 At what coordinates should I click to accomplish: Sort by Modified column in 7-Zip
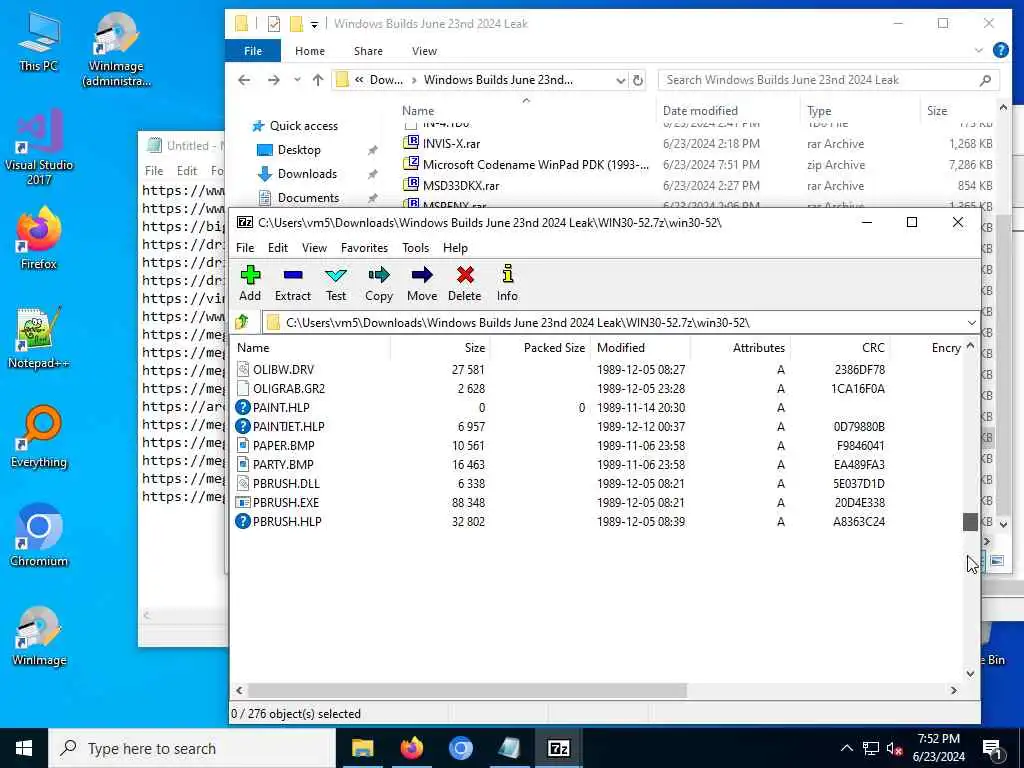click(x=641, y=347)
